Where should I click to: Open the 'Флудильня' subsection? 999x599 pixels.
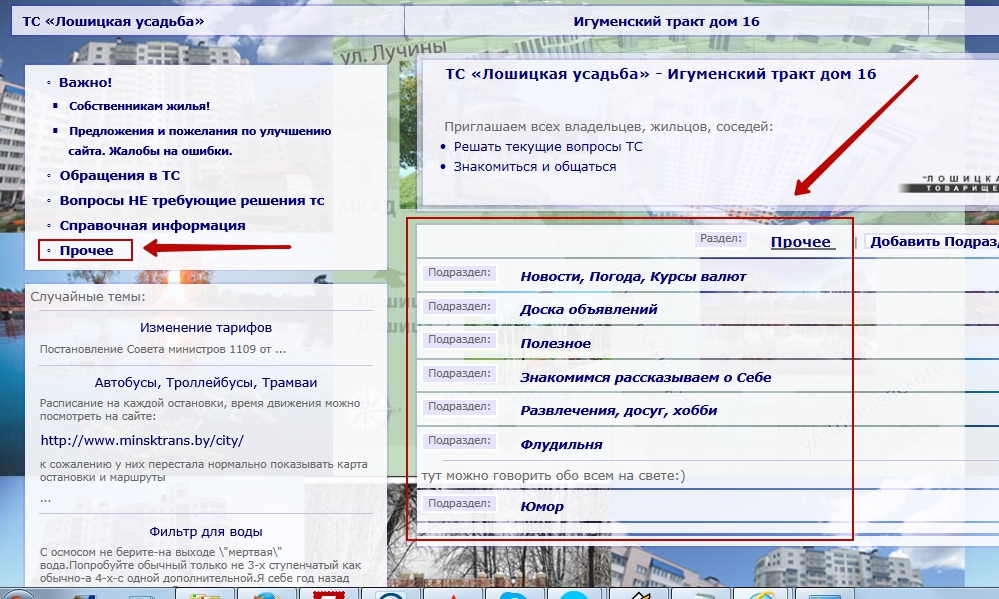561,444
